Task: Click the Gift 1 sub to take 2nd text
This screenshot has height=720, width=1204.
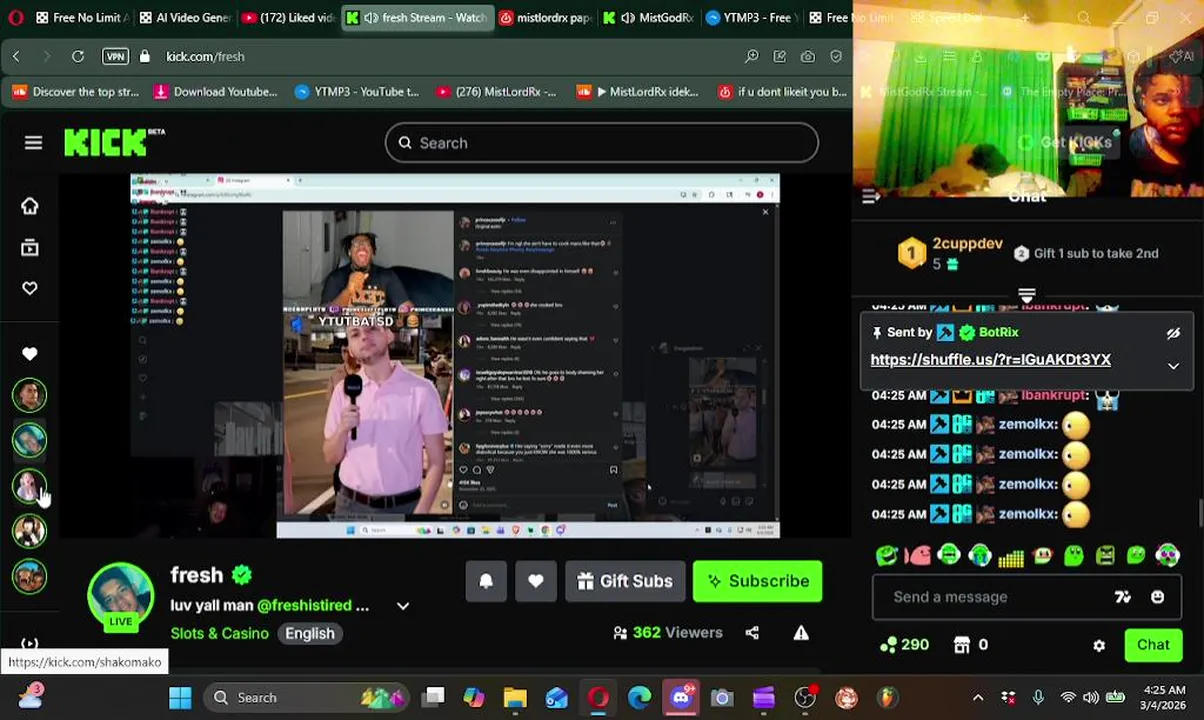Action: [1096, 253]
